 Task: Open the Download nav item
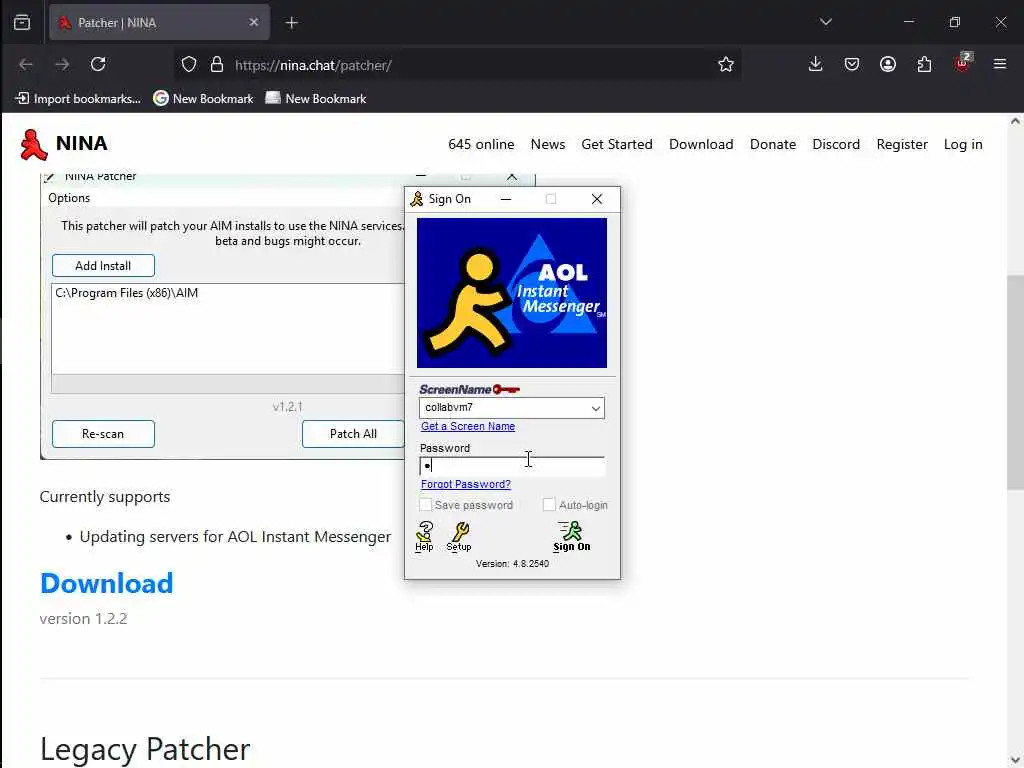coord(701,144)
